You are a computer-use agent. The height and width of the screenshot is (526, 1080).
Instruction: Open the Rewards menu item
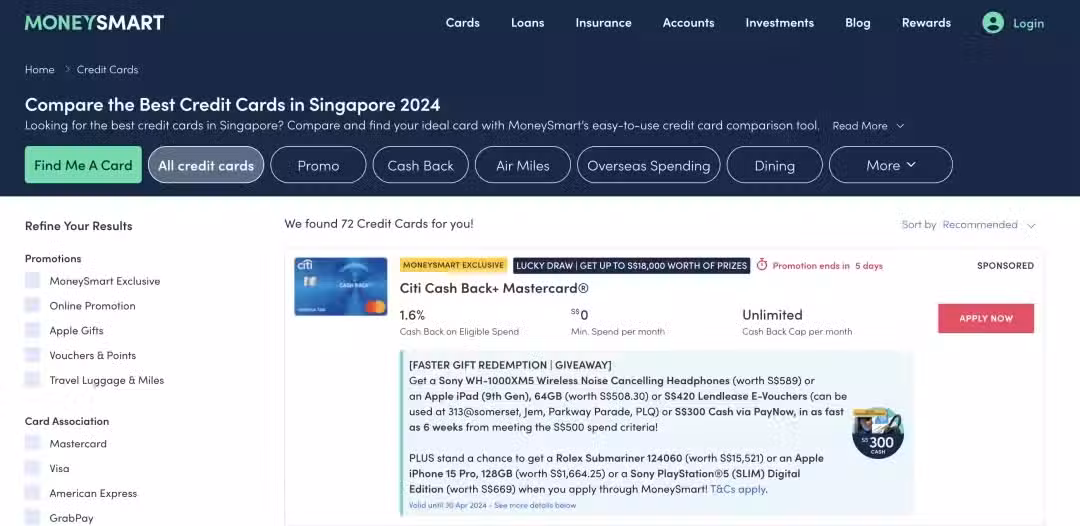click(x=926, y=23)
